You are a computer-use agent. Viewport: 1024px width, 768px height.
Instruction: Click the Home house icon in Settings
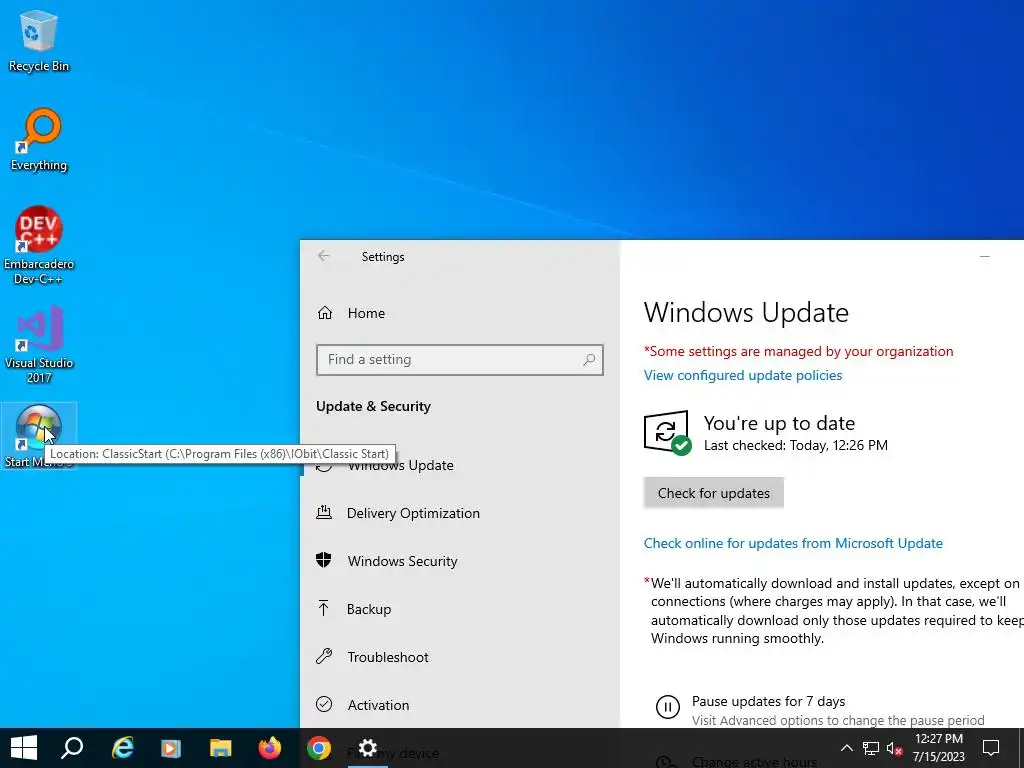point(325,313)
